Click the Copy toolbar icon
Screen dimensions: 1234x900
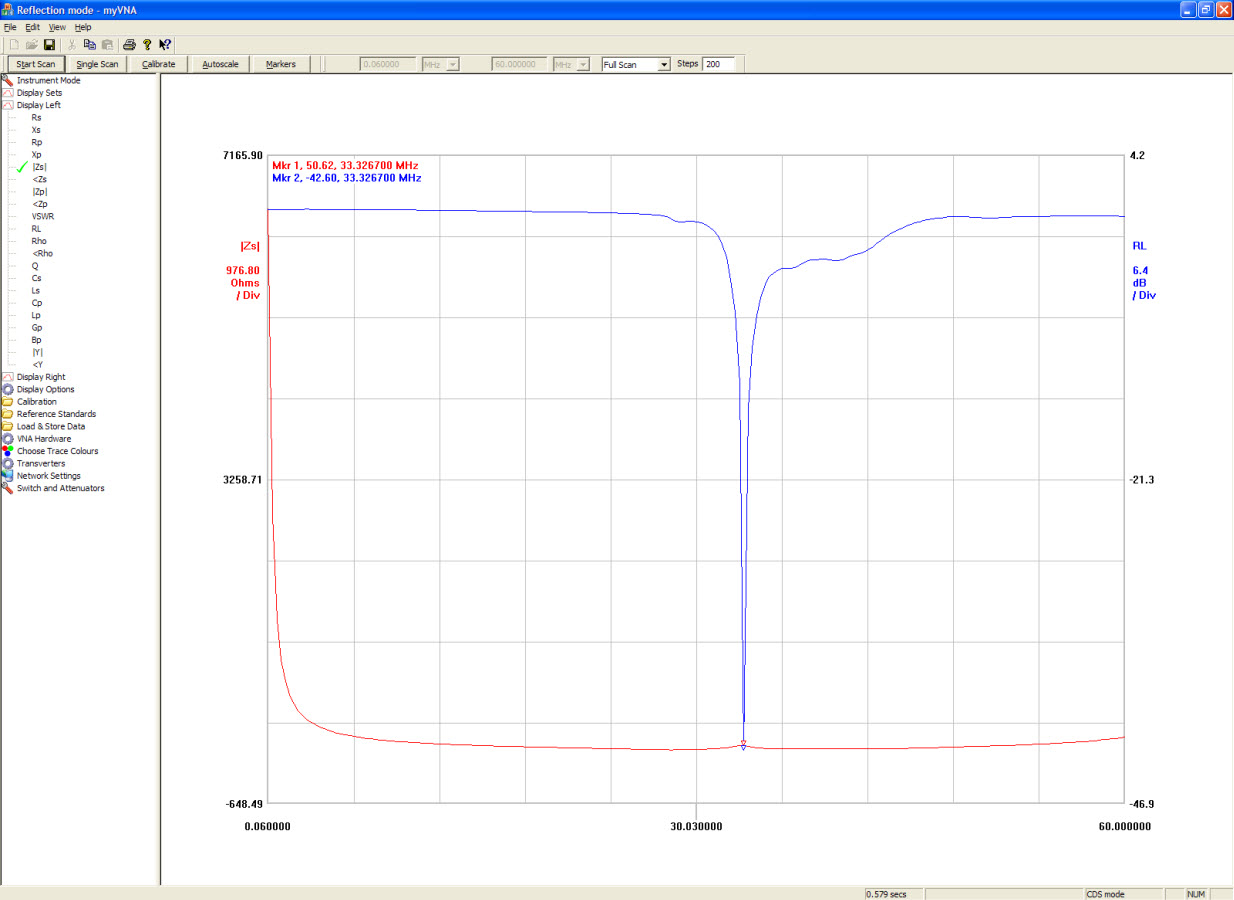tap(90, 45)
